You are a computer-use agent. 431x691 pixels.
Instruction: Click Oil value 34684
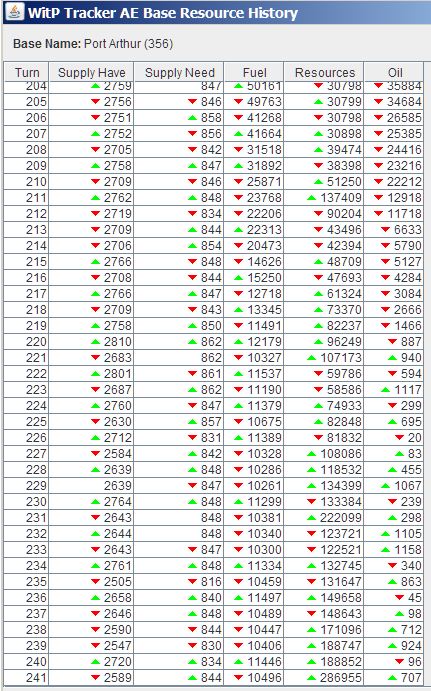click(404, 102)
